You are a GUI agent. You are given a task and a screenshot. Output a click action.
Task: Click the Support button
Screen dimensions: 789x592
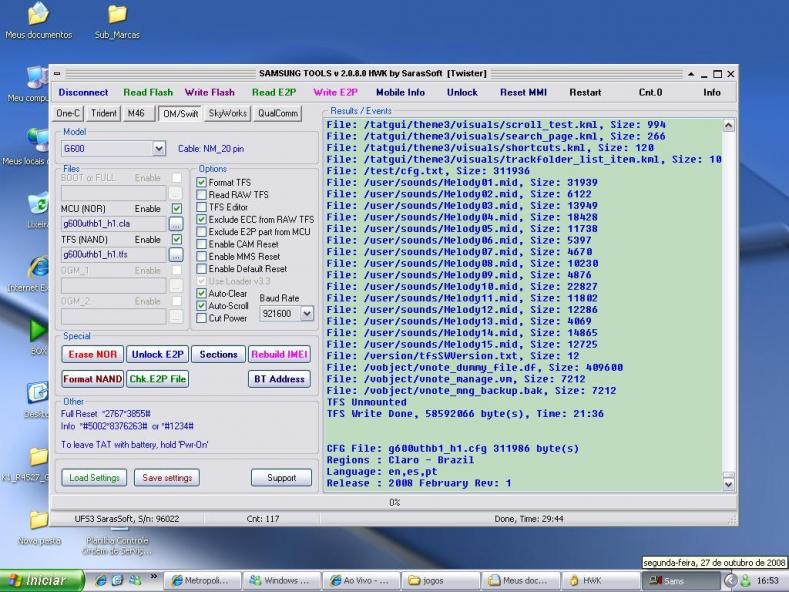[281, 478]
